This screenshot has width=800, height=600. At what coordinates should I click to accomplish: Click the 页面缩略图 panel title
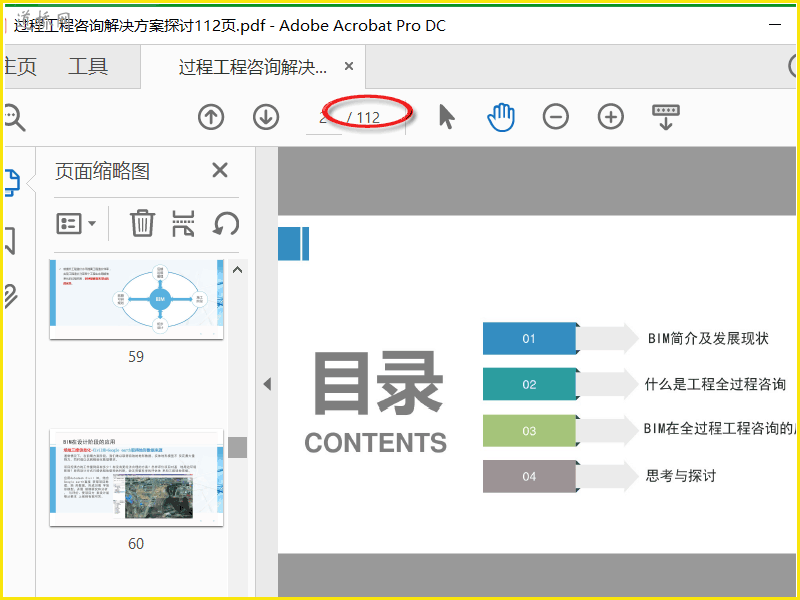pyautogui.click(x=103, y=171)
